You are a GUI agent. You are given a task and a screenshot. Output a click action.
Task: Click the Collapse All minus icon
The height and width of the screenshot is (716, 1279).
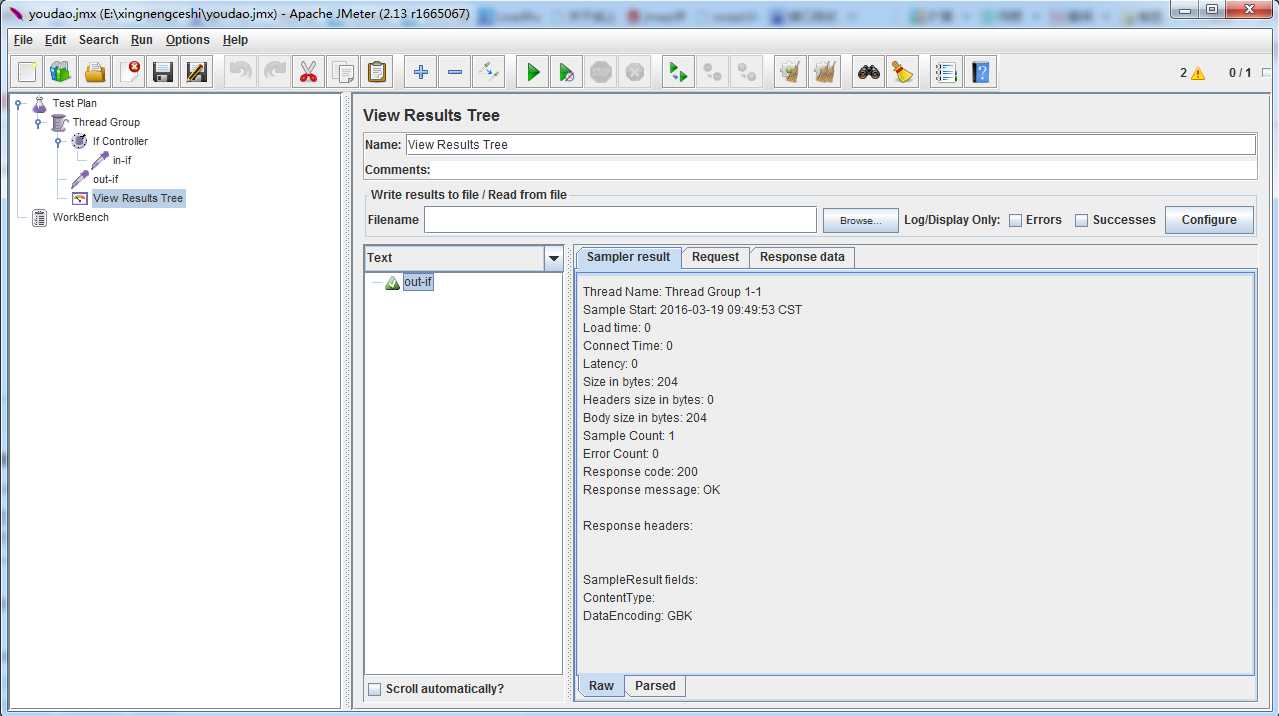pos(455,72)
